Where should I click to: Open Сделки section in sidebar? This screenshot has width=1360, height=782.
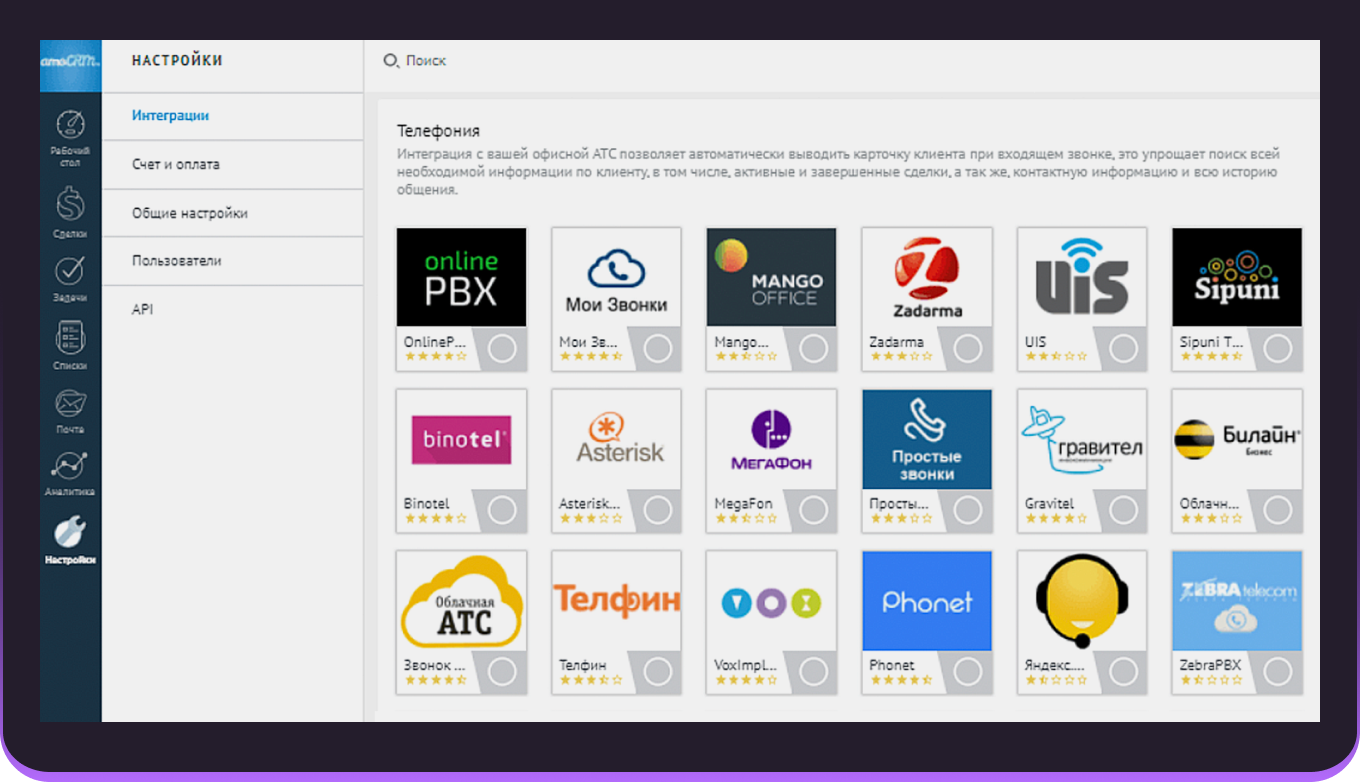coord(70,214)
